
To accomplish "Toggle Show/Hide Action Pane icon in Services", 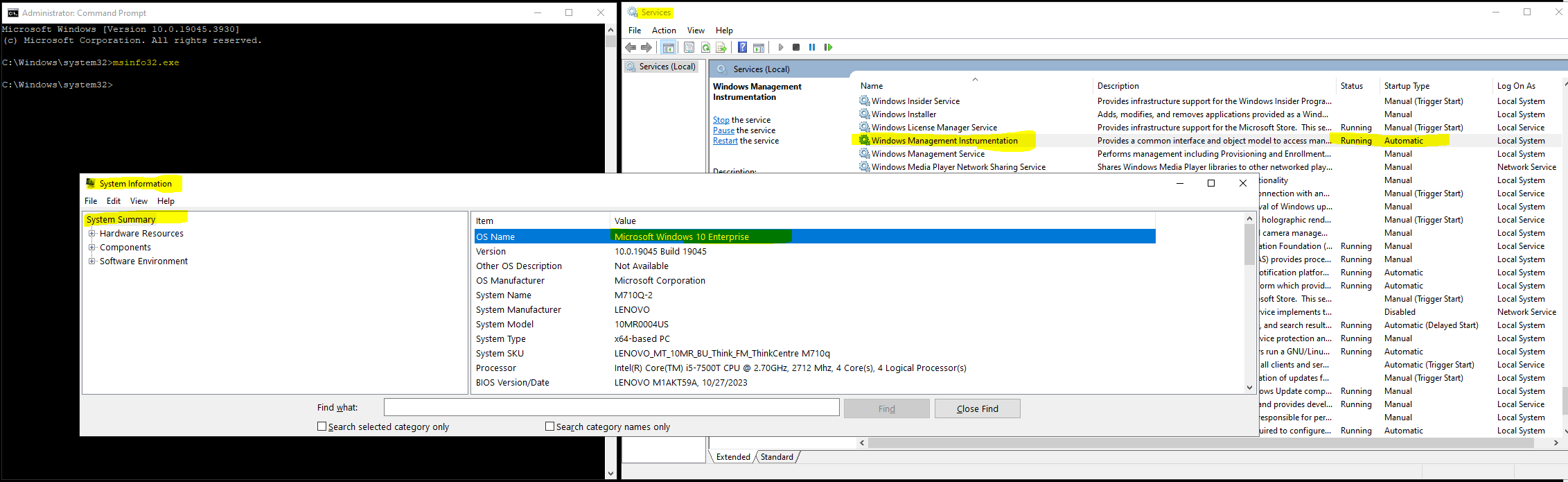I will click(759, 47).
